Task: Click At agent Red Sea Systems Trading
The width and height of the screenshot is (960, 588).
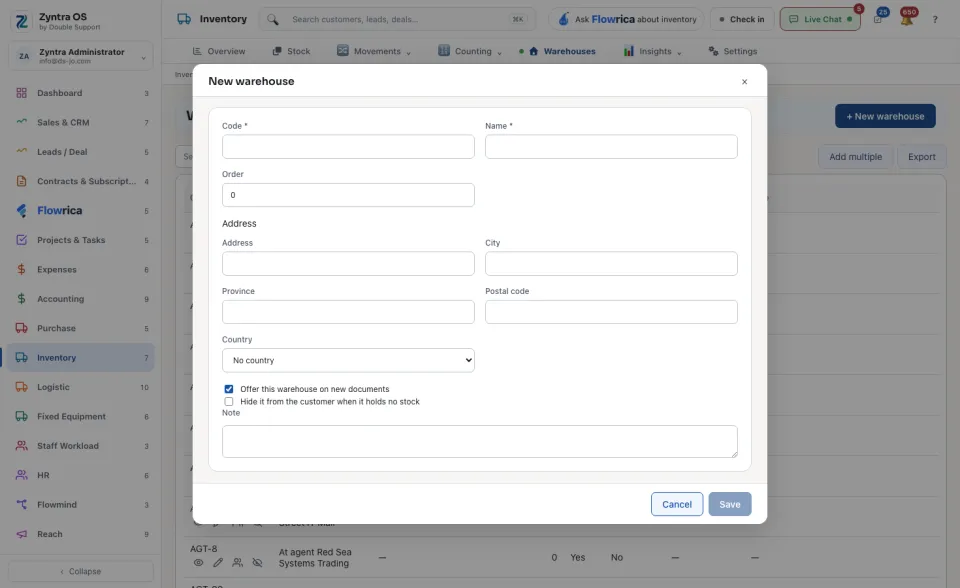Action: point(315,558)
